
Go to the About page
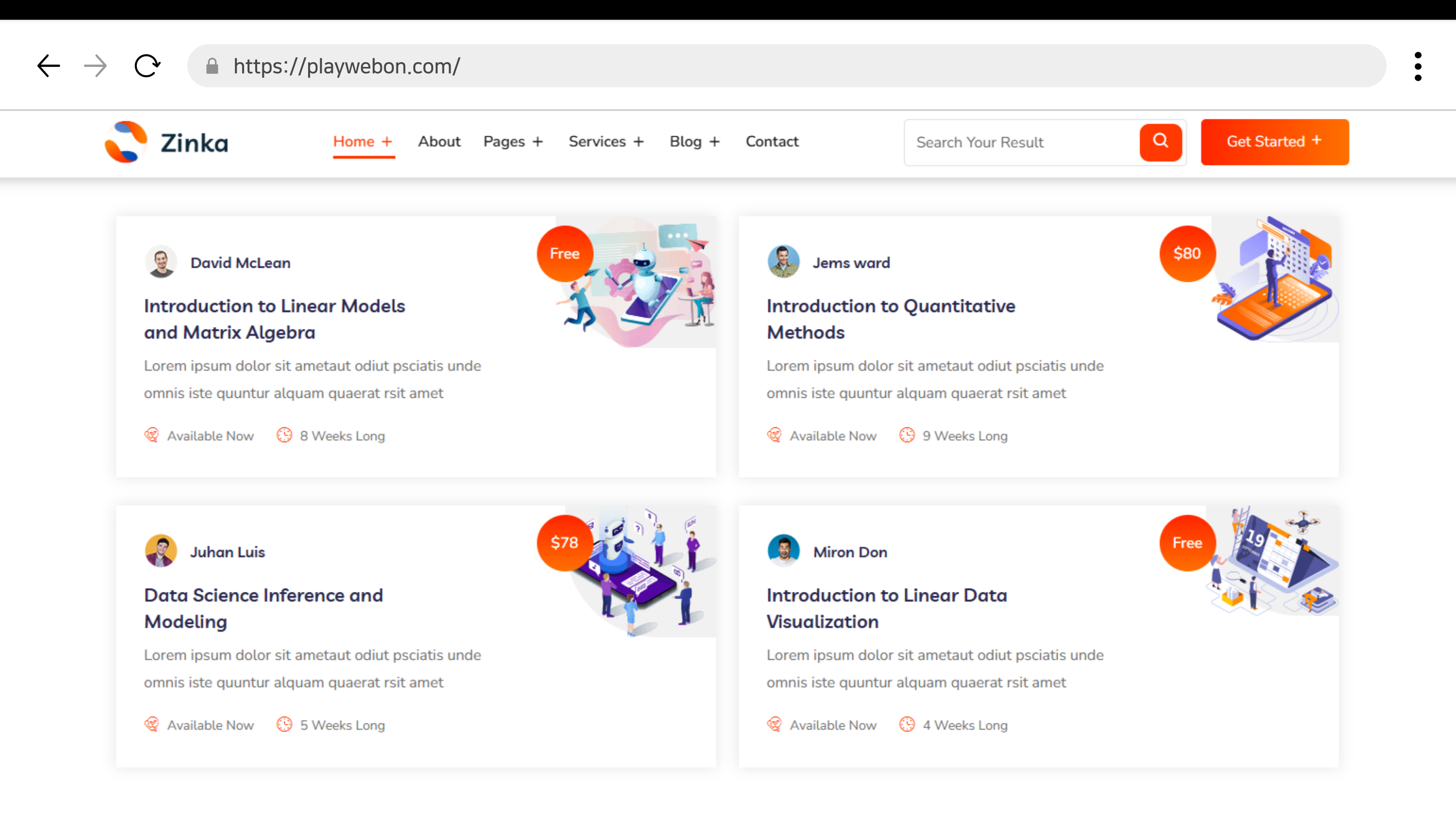pyautogui.click(x=439, y=141)
